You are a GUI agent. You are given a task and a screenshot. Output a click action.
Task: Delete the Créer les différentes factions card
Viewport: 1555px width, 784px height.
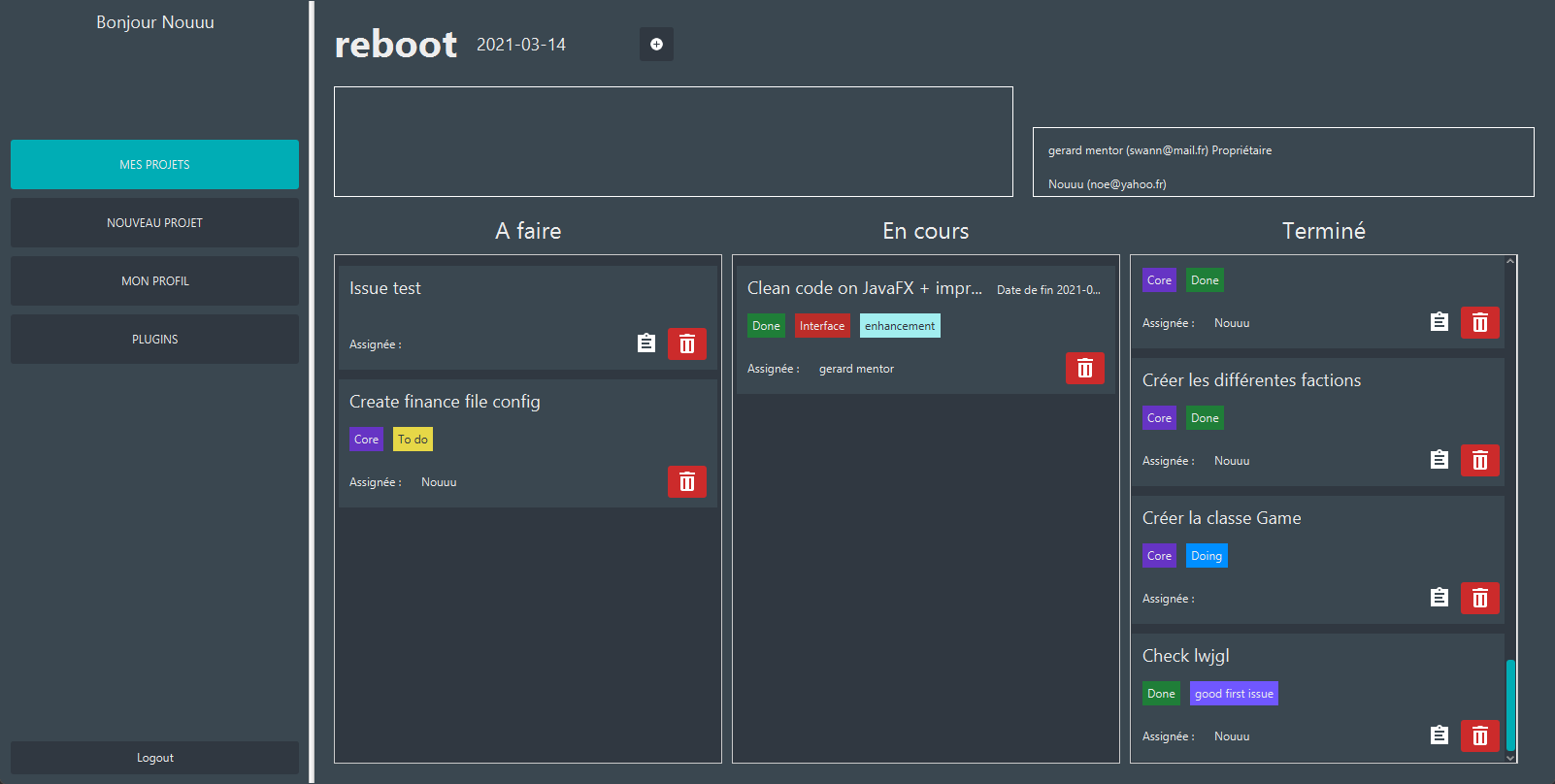point(1480,460)
